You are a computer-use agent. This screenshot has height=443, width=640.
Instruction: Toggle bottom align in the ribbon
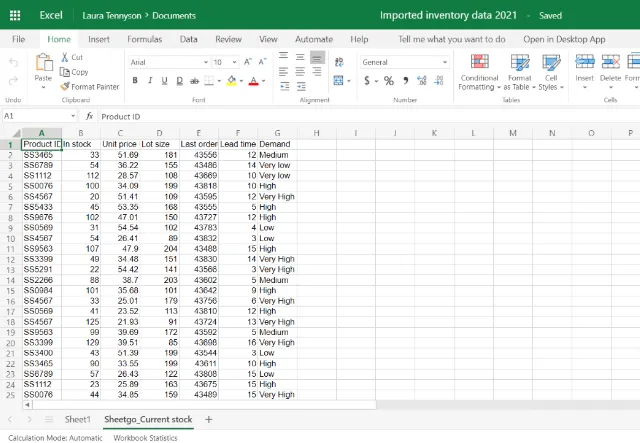tap(317, 58)
